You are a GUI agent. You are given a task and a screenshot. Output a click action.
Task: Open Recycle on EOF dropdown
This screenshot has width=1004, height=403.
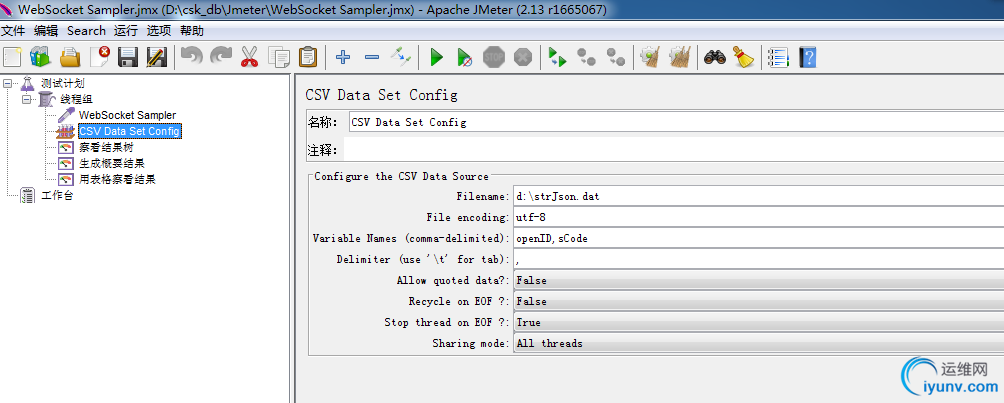[758, 301]
